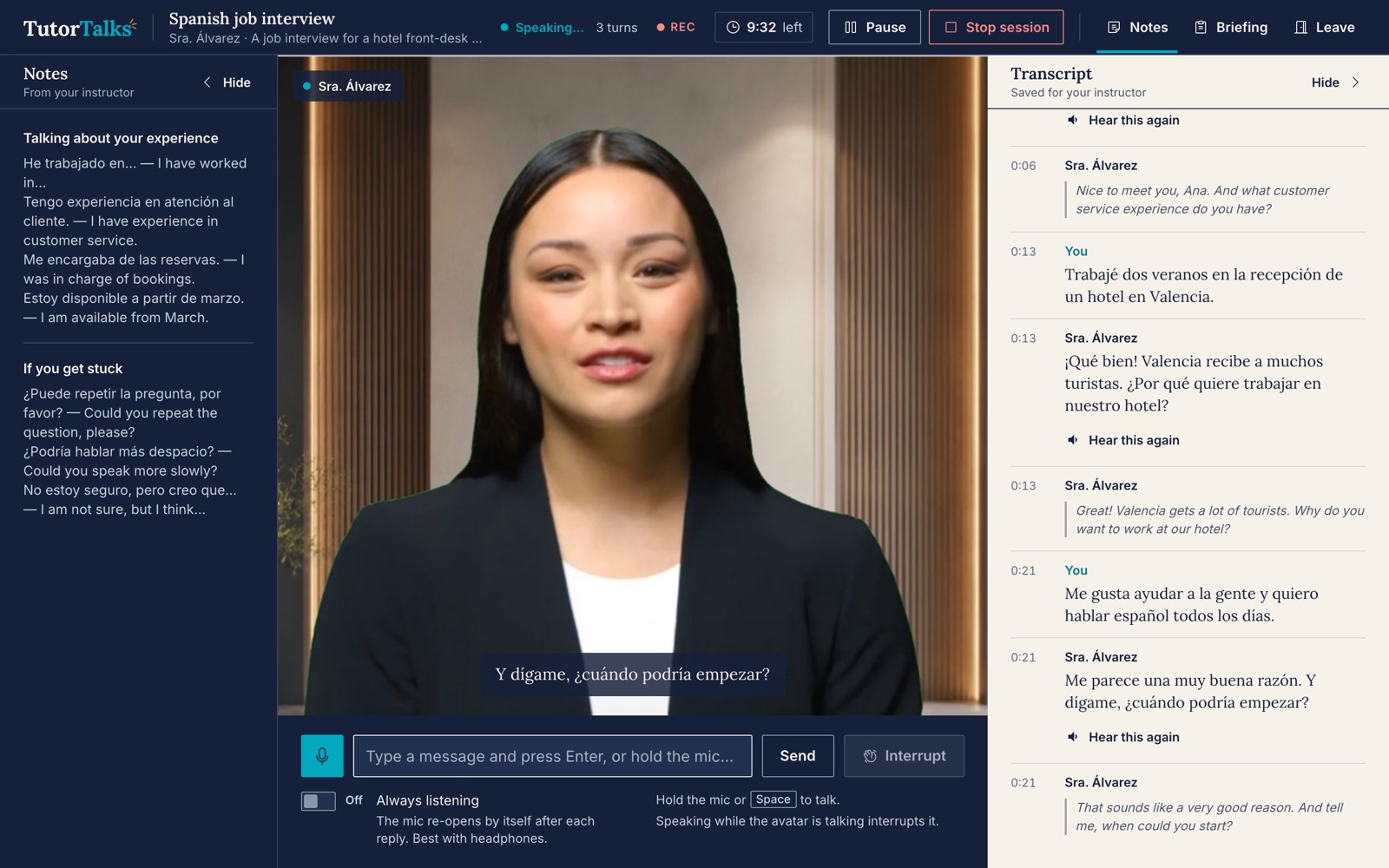
Task: Collapse the Notes panel with Hide chevron
Action: click(x=227, y=82)
